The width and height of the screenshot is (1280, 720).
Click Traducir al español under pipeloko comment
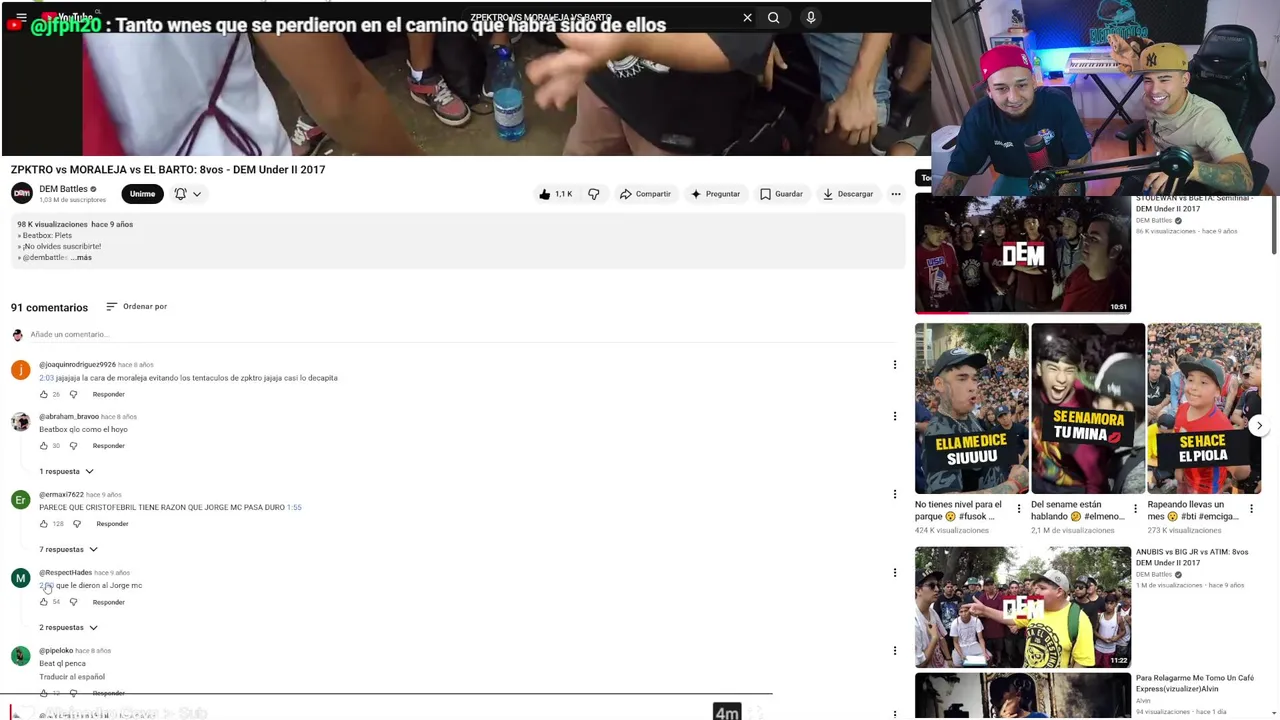[72, 677]
